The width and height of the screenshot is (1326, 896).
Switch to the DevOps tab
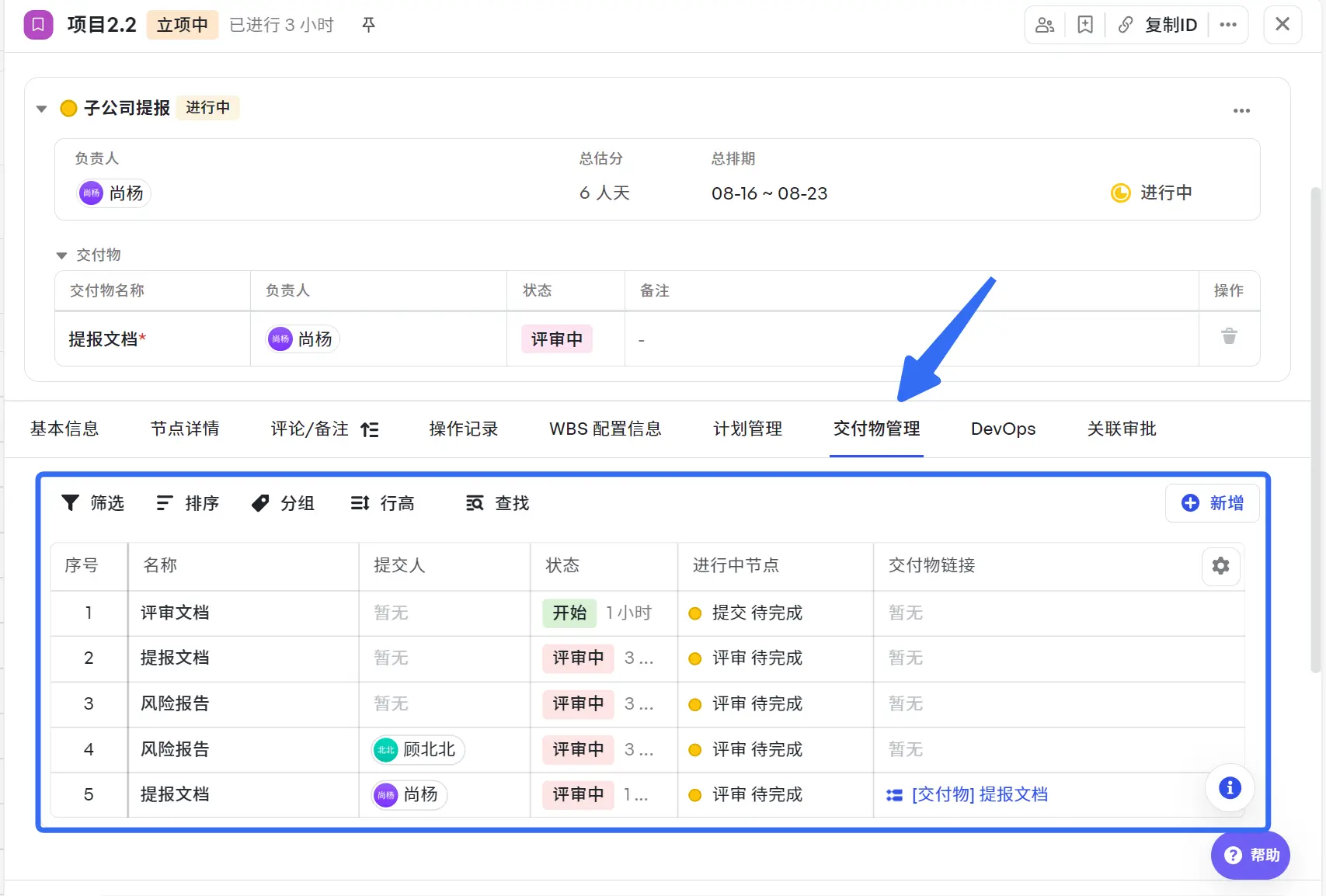click(1002, 429)
